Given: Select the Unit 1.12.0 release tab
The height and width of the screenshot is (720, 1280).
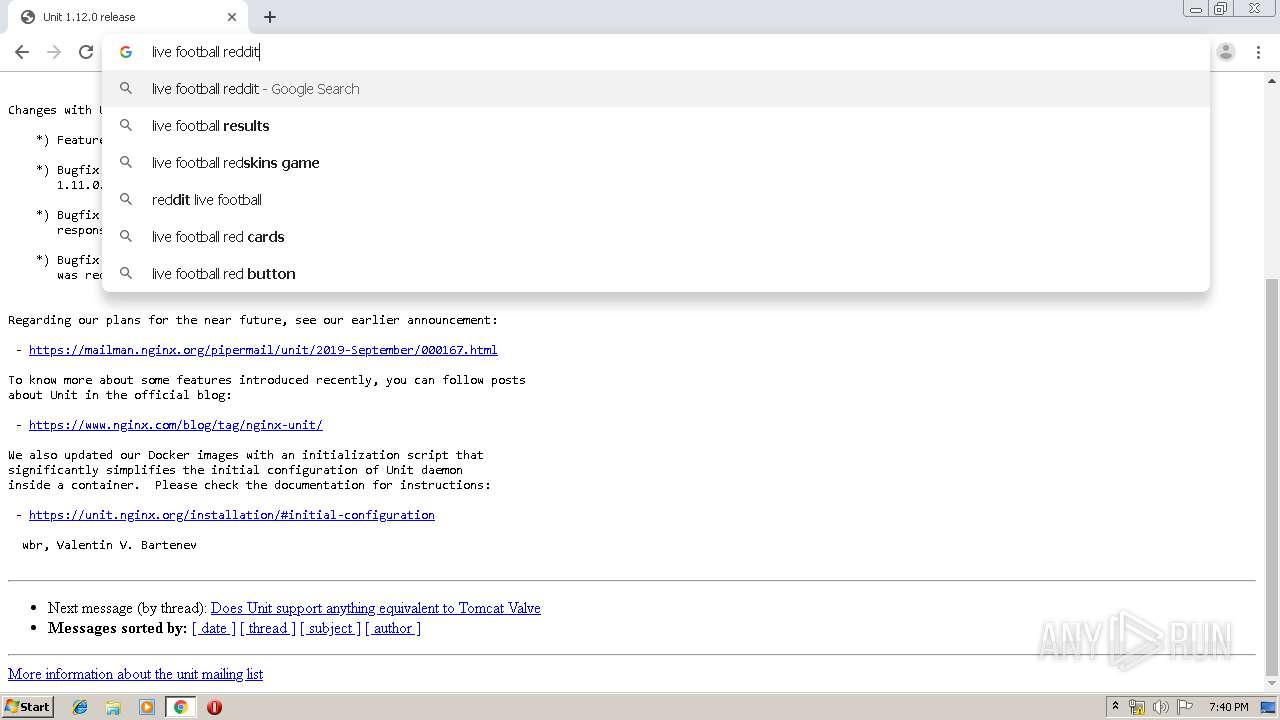Looking at the screenshot, I should 128,17.
